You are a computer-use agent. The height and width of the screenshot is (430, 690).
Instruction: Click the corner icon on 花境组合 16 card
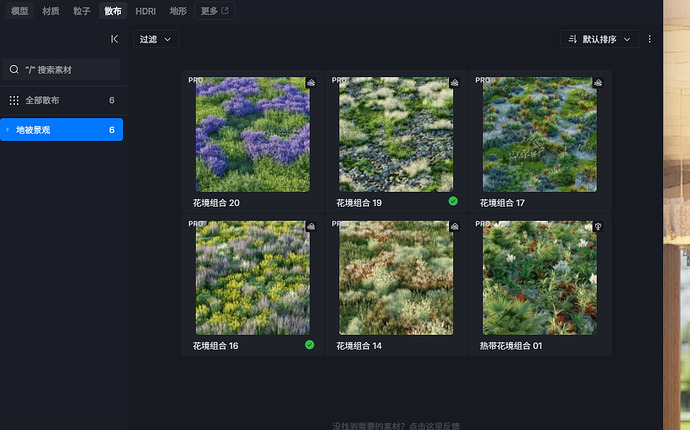pos(311,226)
